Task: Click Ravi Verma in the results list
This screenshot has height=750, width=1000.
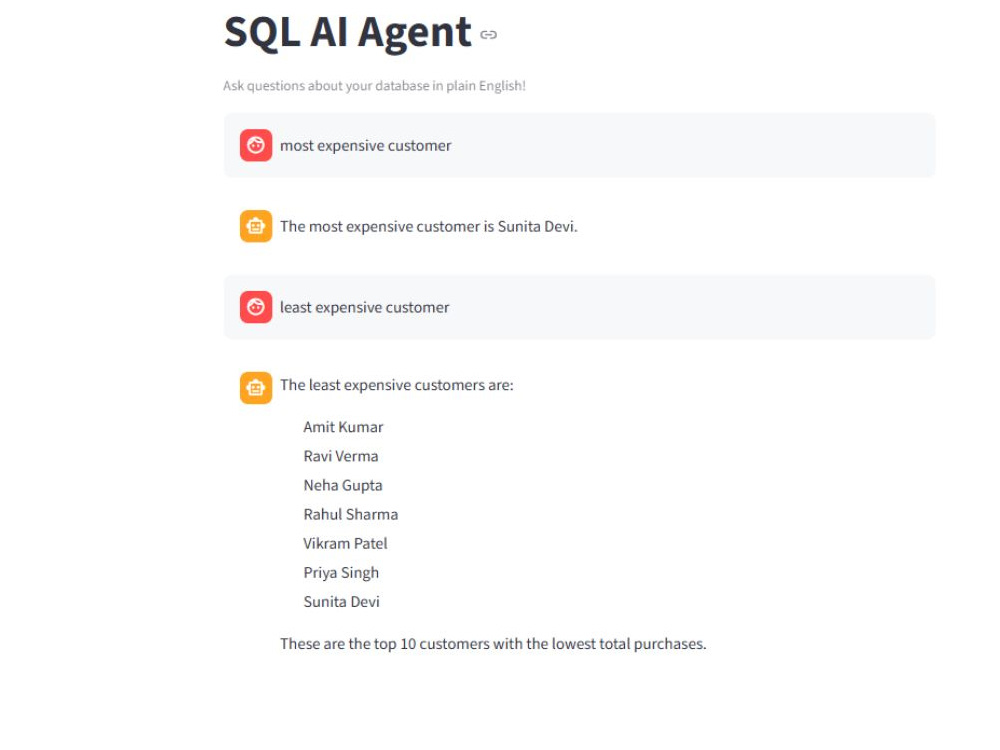Action: [x=341, y=457]
